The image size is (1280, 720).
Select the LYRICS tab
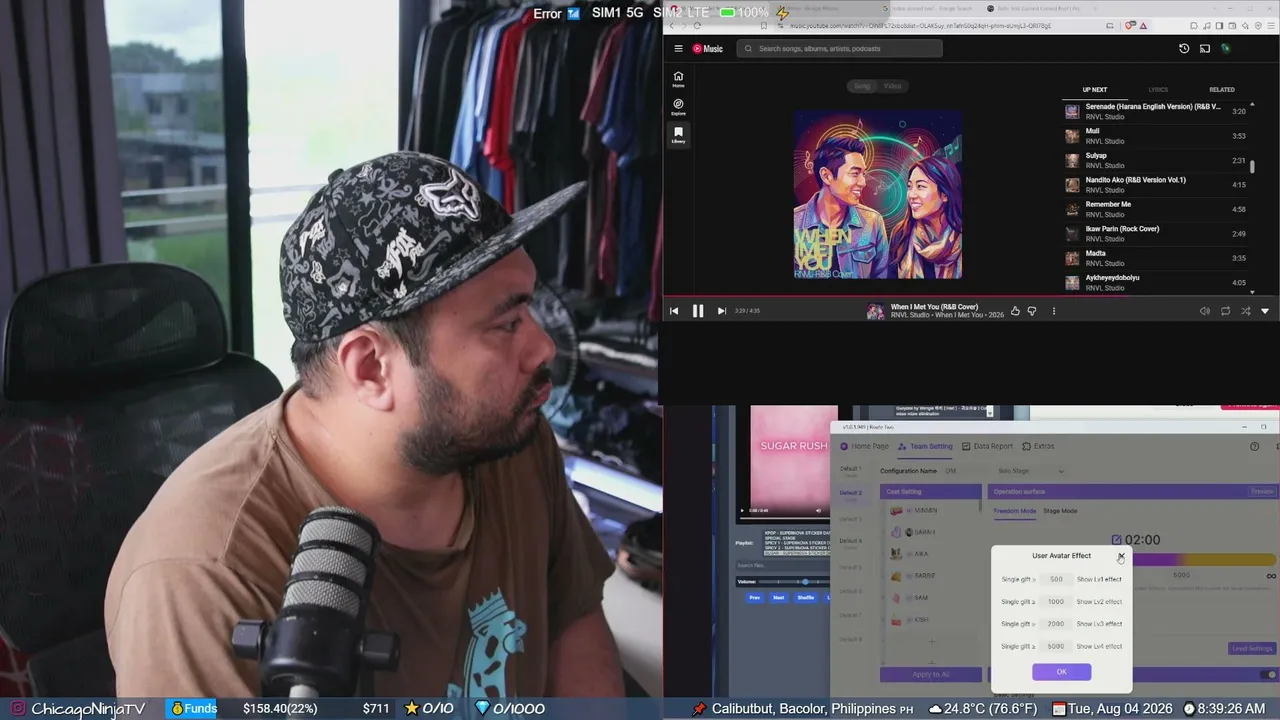(1158, 90)
